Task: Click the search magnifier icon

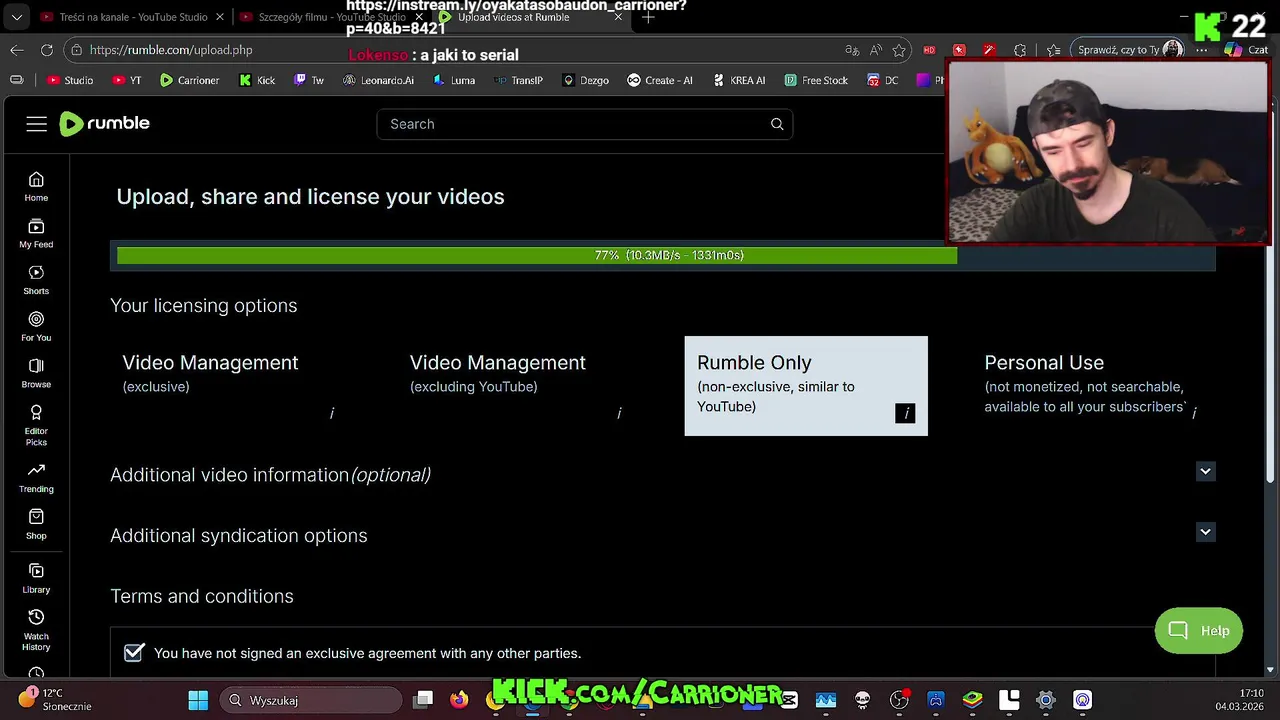Action: (777, 124)
